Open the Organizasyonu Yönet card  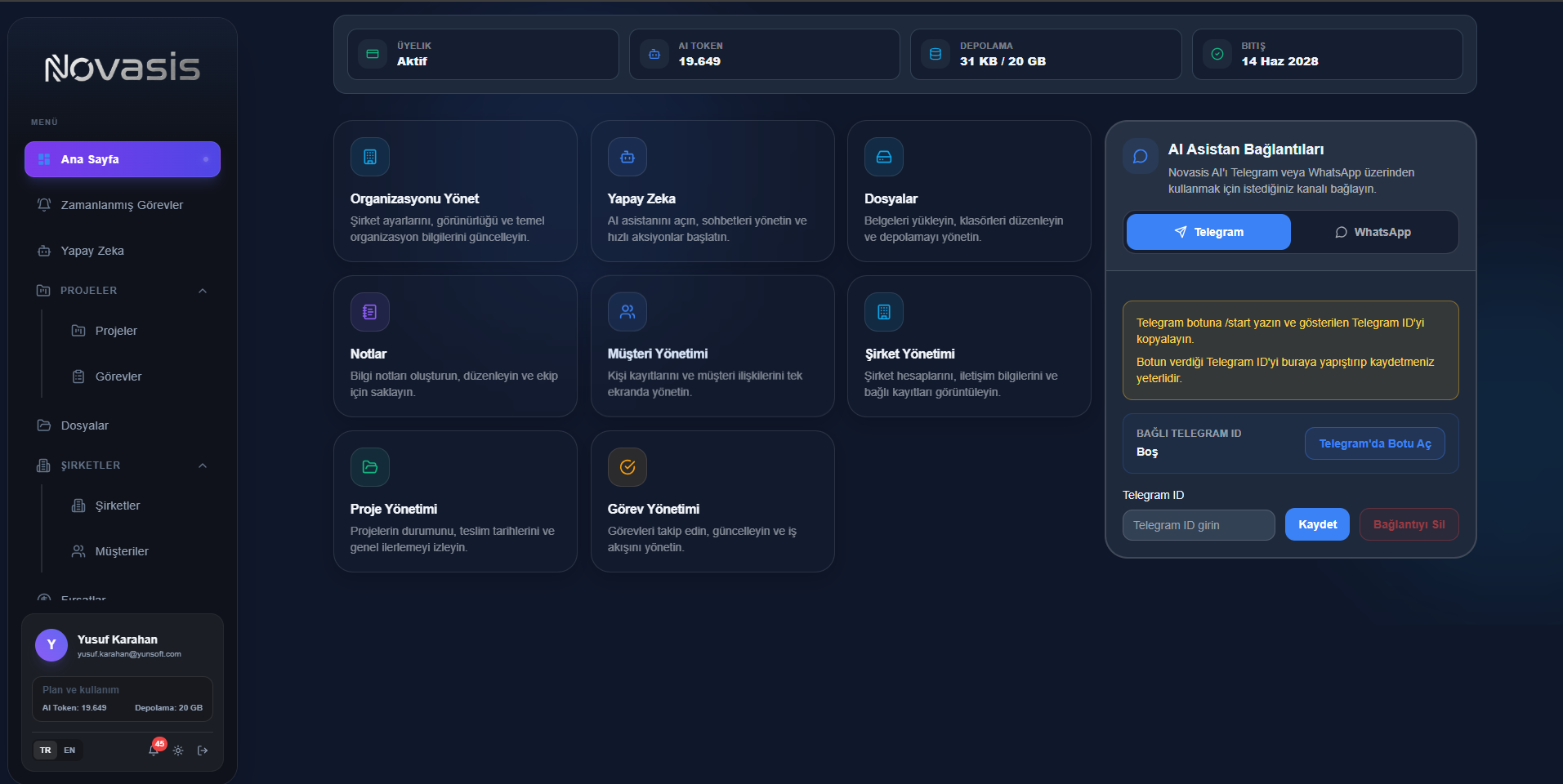(x=455, y=191)
